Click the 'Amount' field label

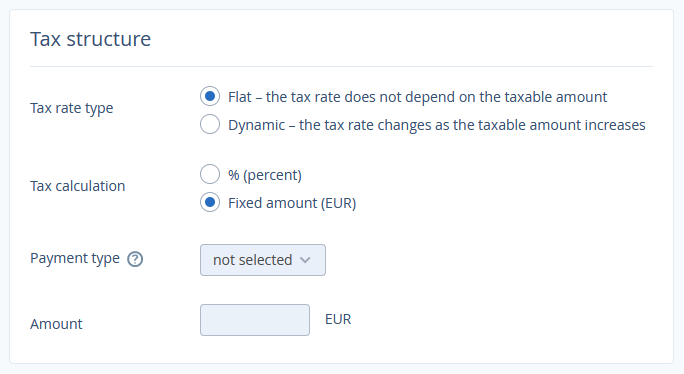56,324
